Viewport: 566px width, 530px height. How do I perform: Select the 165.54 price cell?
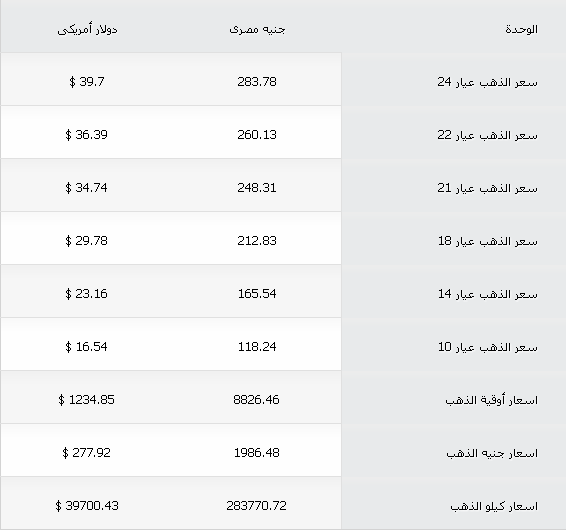tap(257, 294)
